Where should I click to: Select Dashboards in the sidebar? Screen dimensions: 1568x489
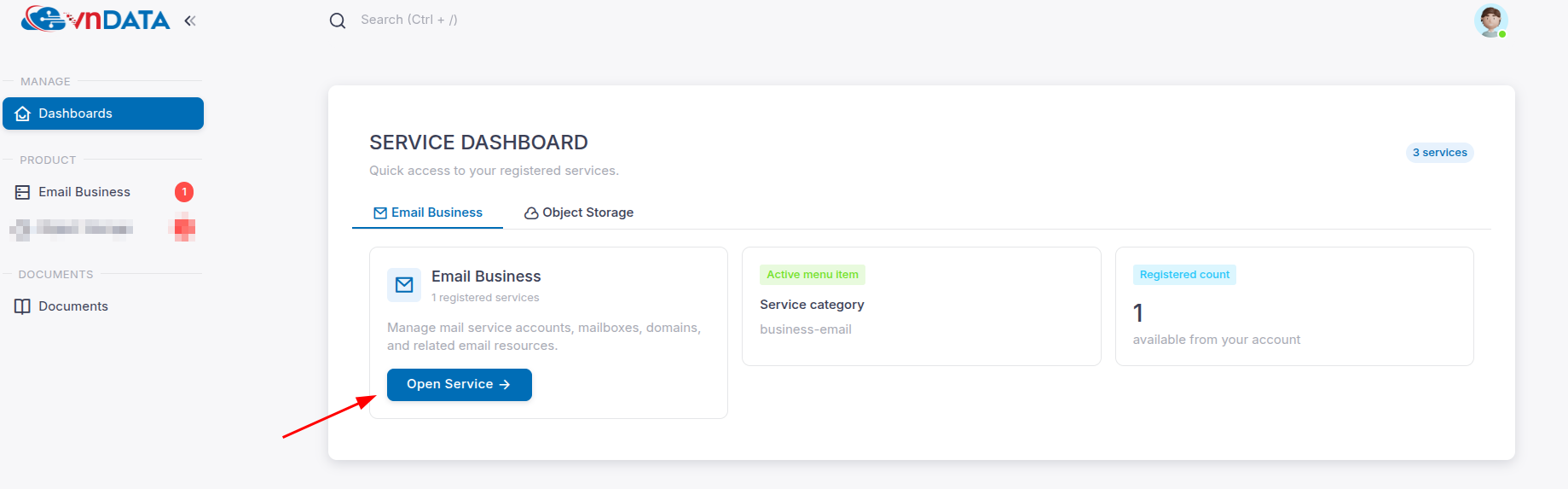pyautogui.click(x=103, y=114)
